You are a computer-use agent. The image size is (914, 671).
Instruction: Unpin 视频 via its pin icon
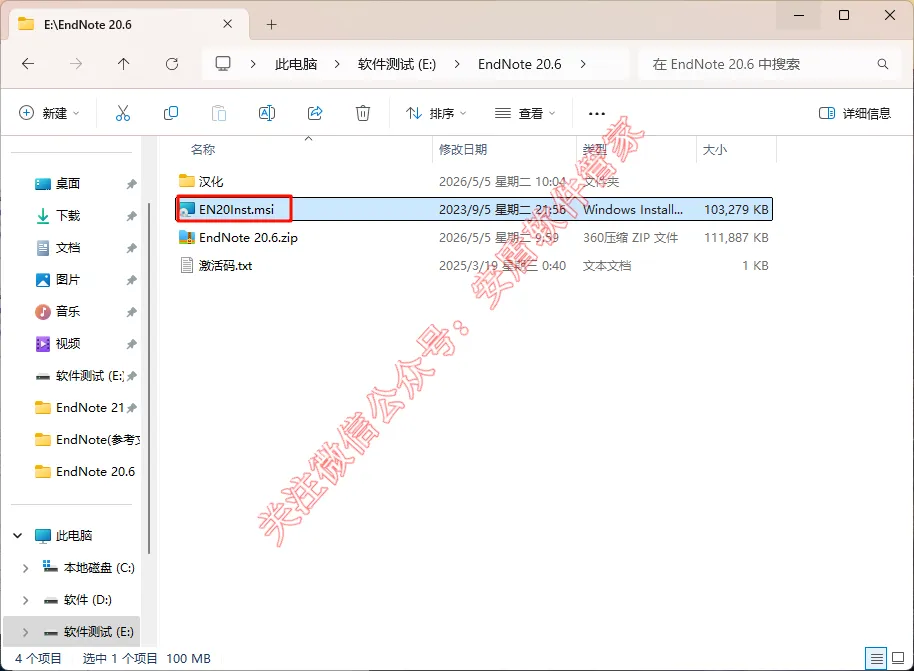132,345
